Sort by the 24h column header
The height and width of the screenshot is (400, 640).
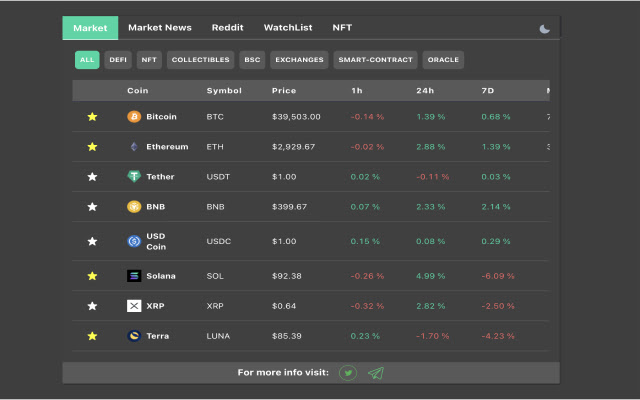pyautogui.click(x=425, y=91)
